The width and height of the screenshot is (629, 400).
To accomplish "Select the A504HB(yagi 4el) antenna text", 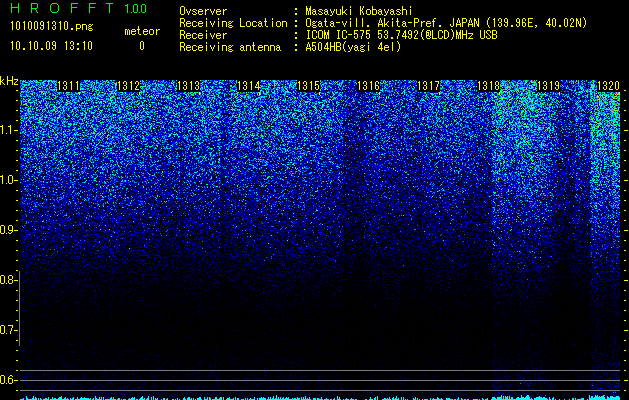I will (353, 47).
